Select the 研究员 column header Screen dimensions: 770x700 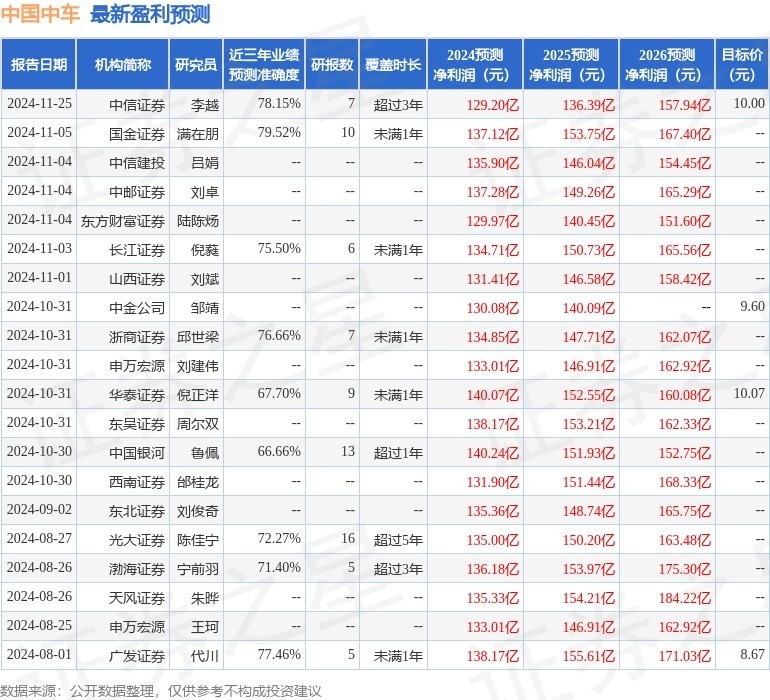(x=196, y=64)
